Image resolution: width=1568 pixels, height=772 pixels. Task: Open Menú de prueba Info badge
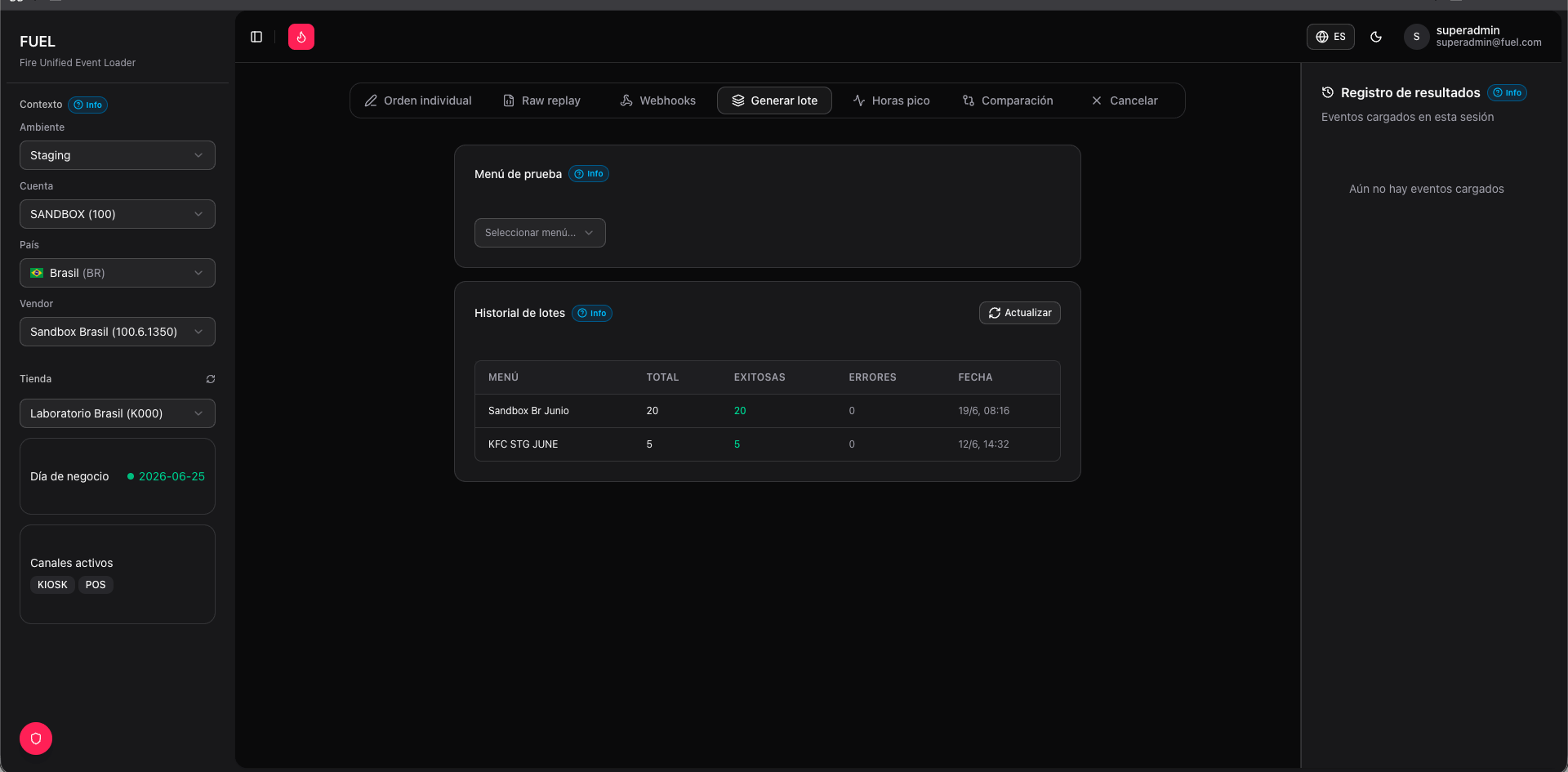click(589, 174)
